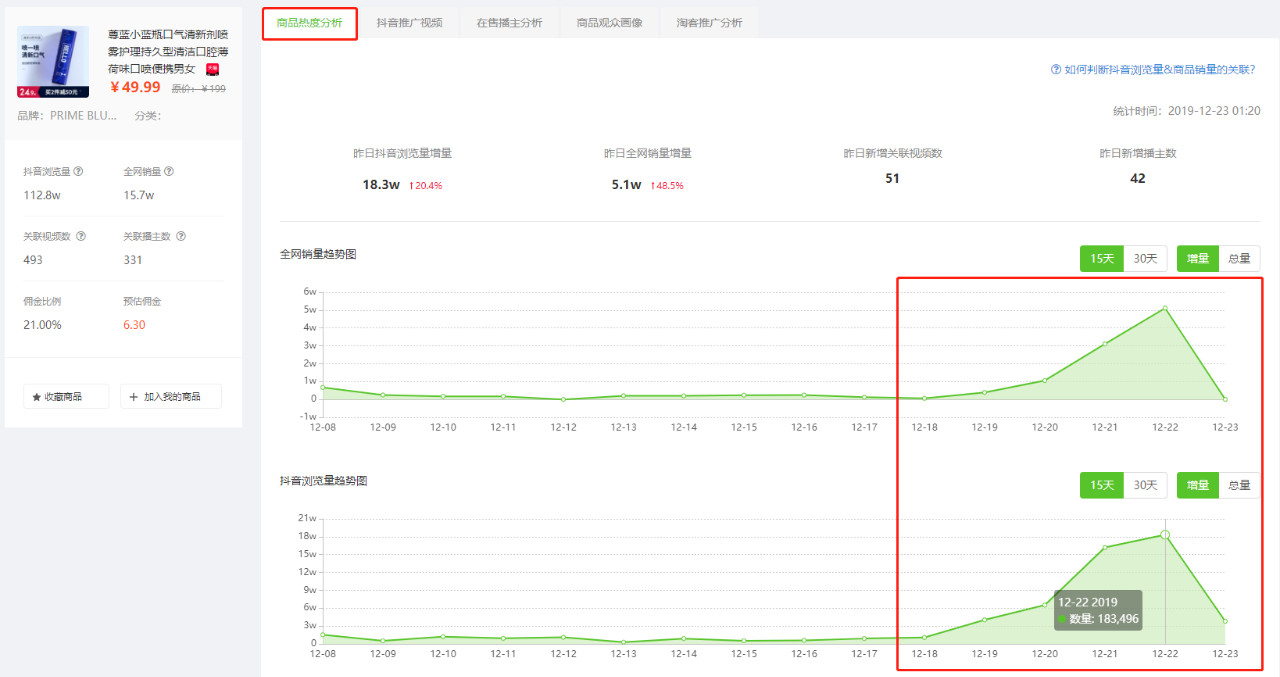
Task: Click the star icon on 收藏商品
Action: click(37, 397)
